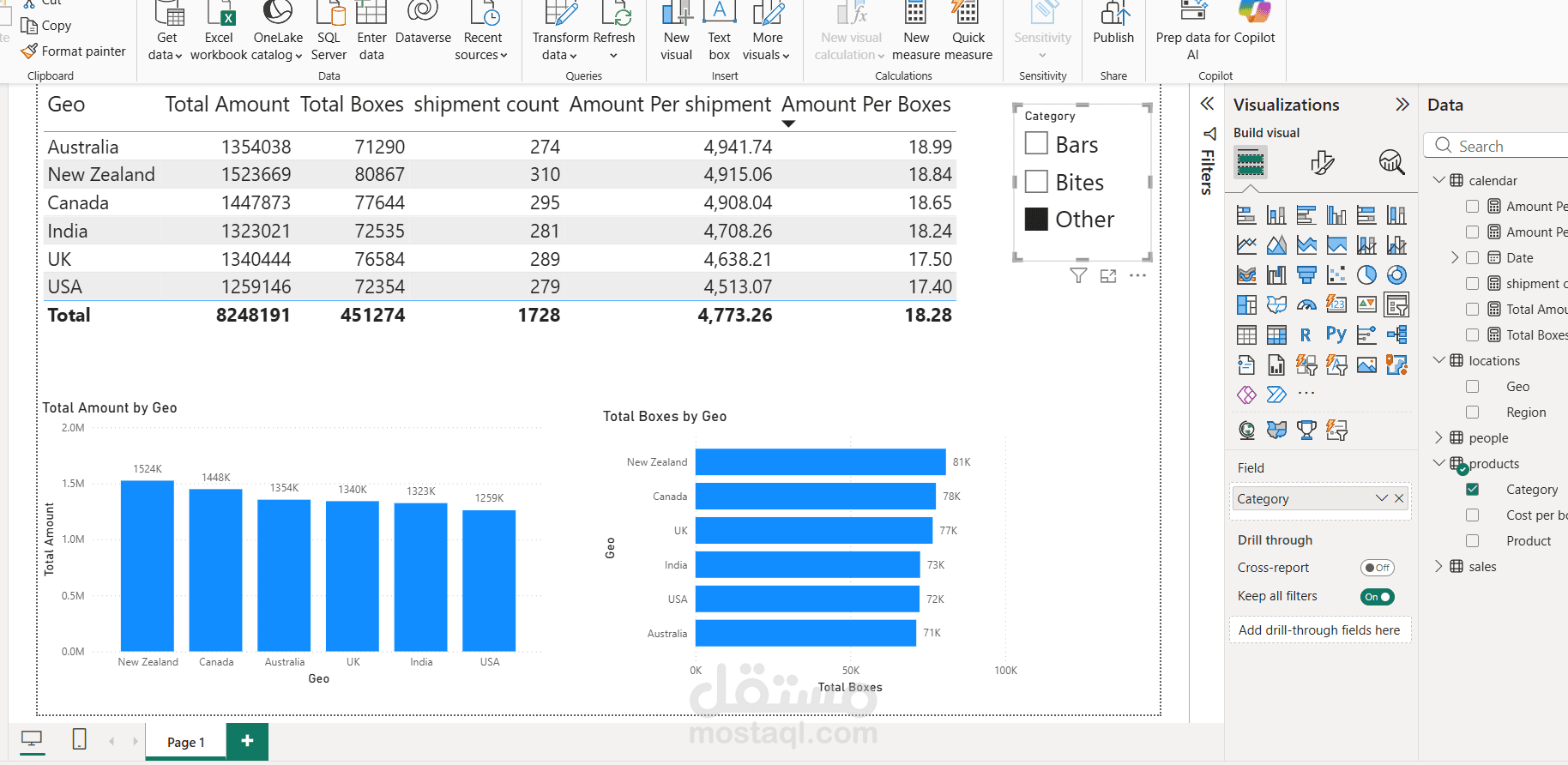Pick the Decomposition tree visual
The height and width of the screenshot is (765, 1568).
[x=1396, y=334]
